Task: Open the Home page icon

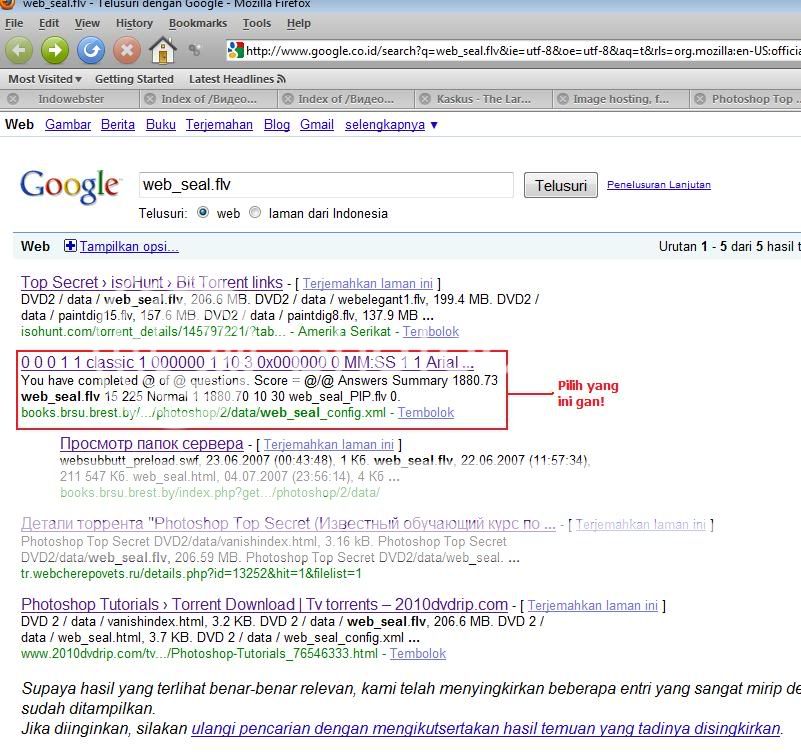Action: point(163,50)
